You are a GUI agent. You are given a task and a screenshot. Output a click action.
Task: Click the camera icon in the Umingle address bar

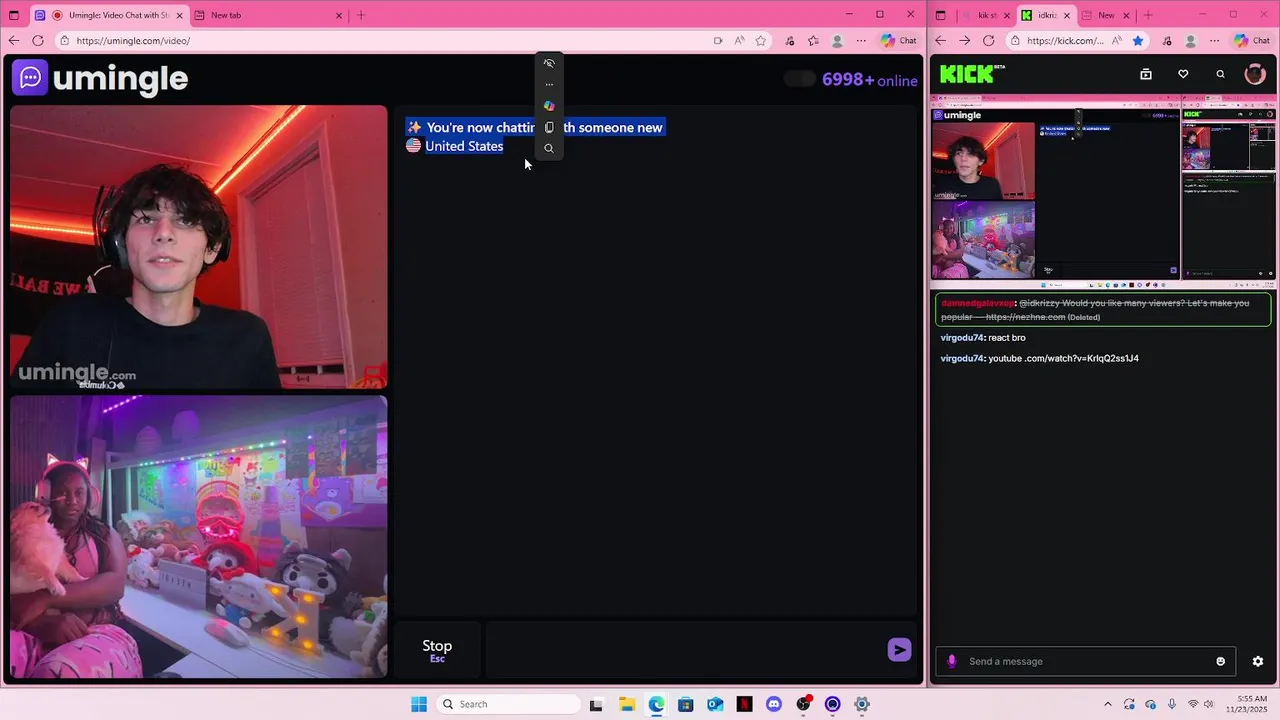tap(718, 41)
